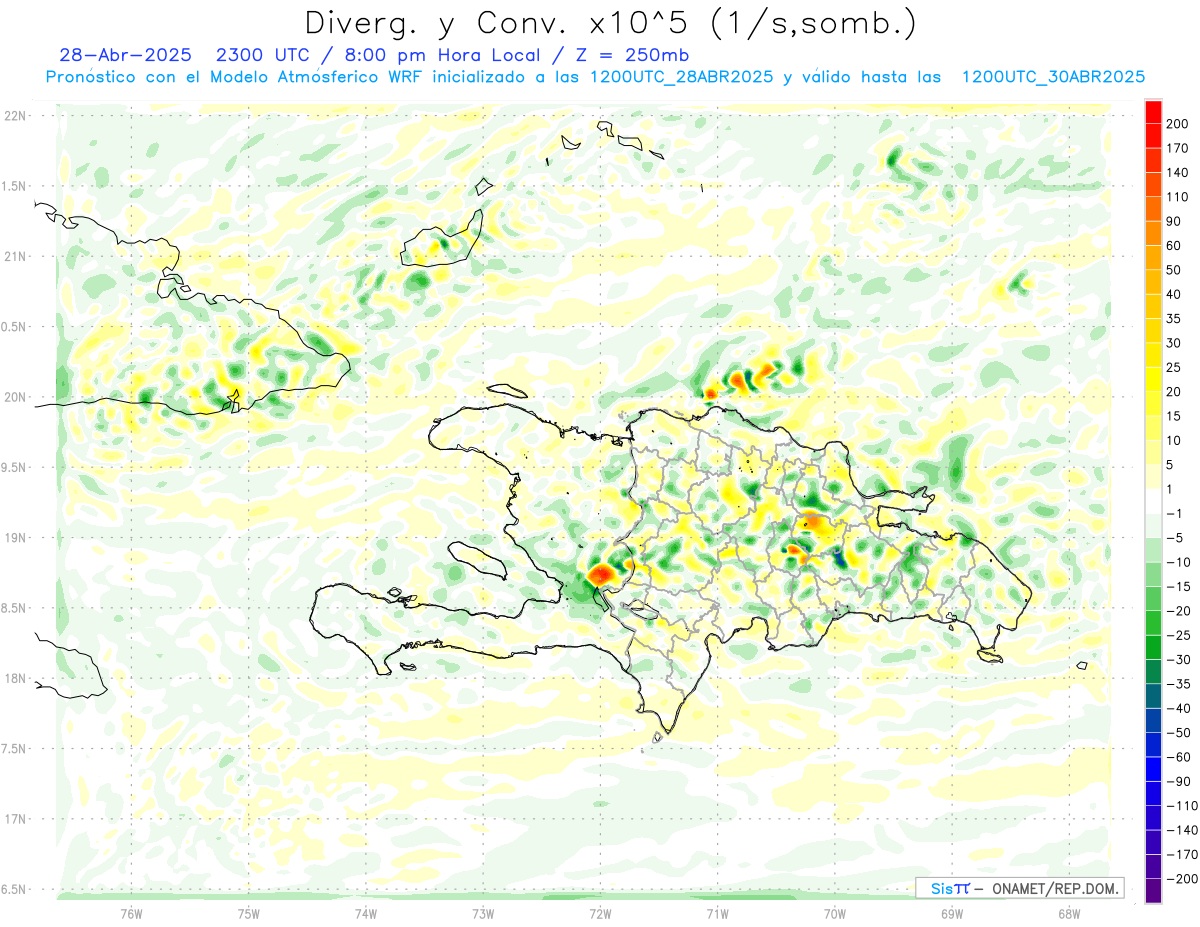Click the "75W" longitude label
The height and width of the screenshot is (927, 1200).
(249, 913)
